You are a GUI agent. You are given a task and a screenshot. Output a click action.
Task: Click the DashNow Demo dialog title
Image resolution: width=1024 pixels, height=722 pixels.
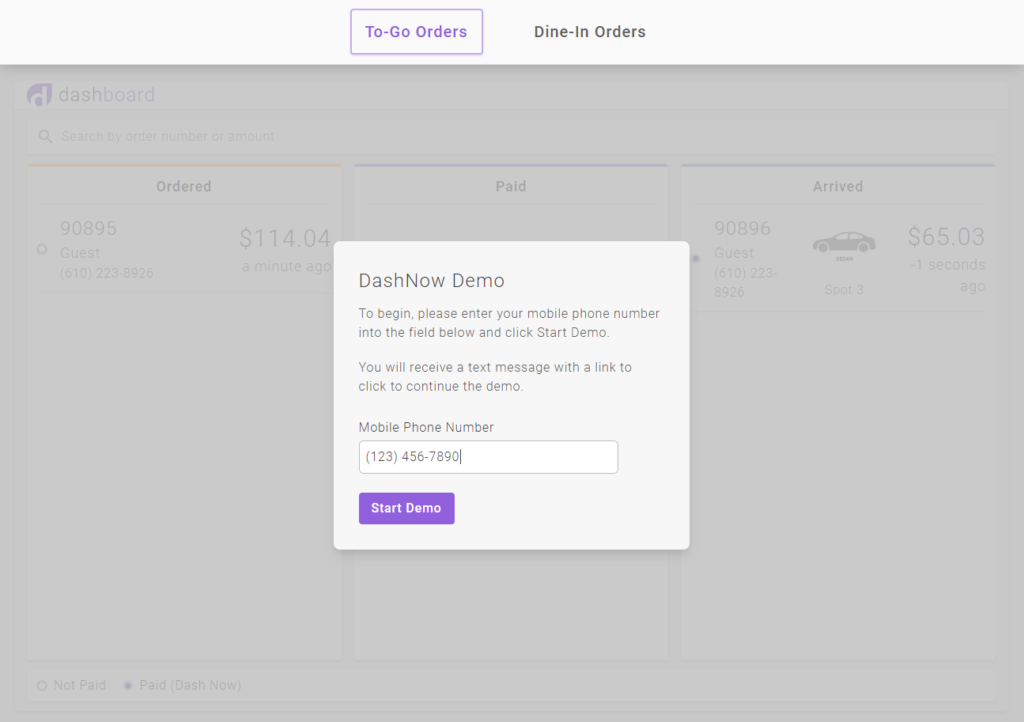[x=432, y=281]
